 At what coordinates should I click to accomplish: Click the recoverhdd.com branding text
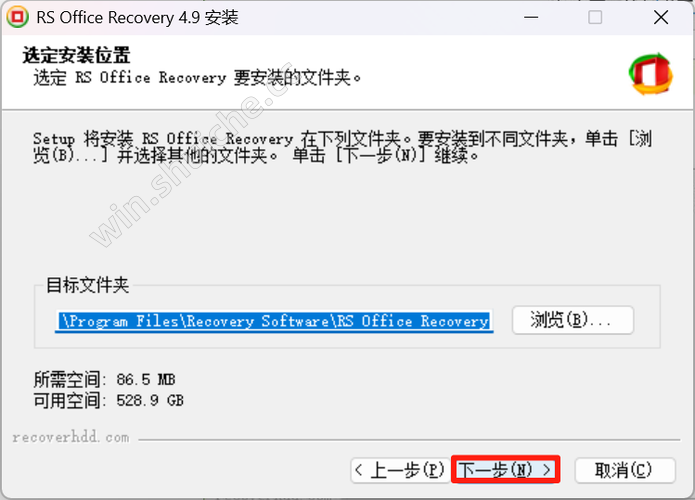point(71,438)
